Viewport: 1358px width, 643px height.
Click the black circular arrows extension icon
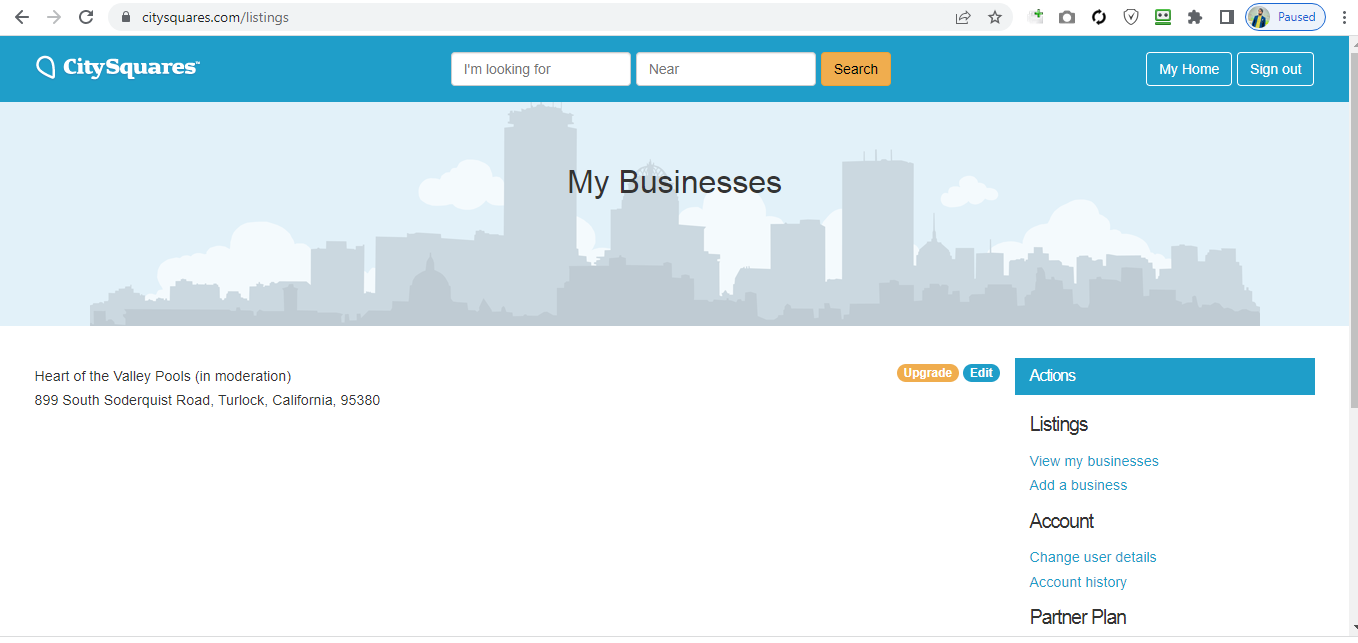click(1099, 17)
